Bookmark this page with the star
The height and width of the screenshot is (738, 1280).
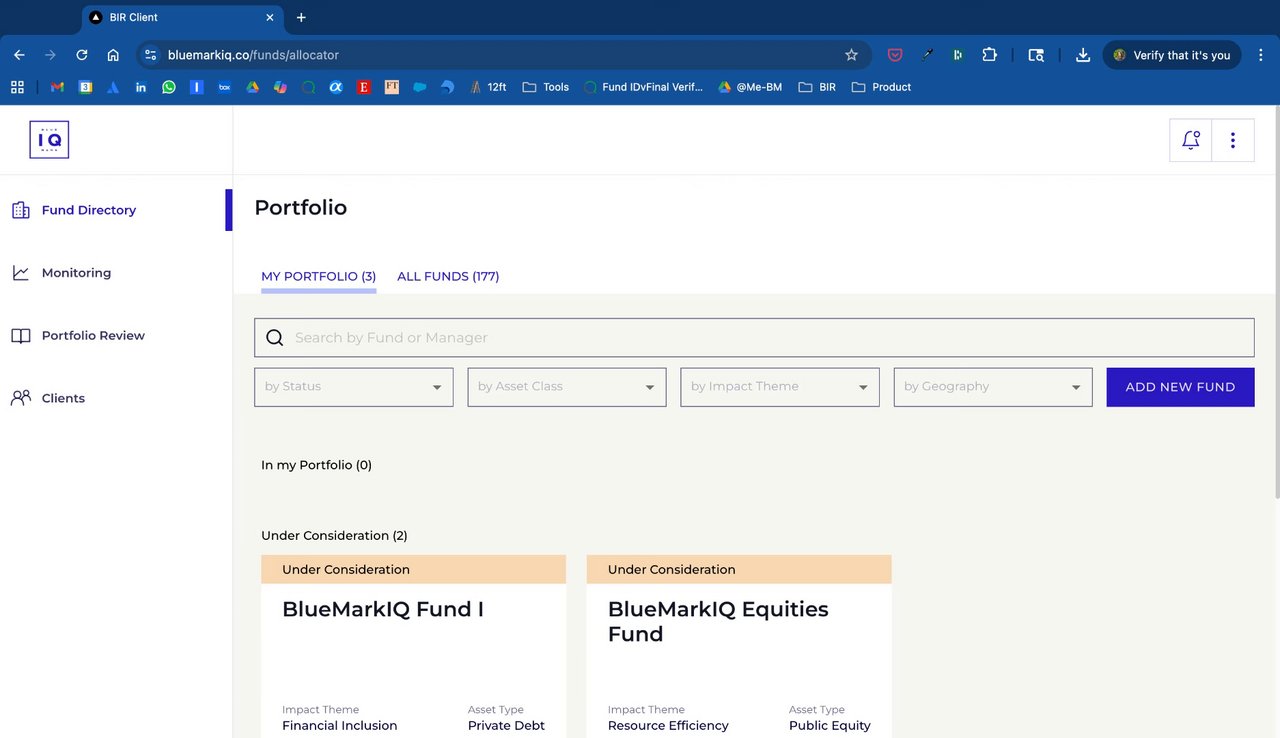point(851,55)
